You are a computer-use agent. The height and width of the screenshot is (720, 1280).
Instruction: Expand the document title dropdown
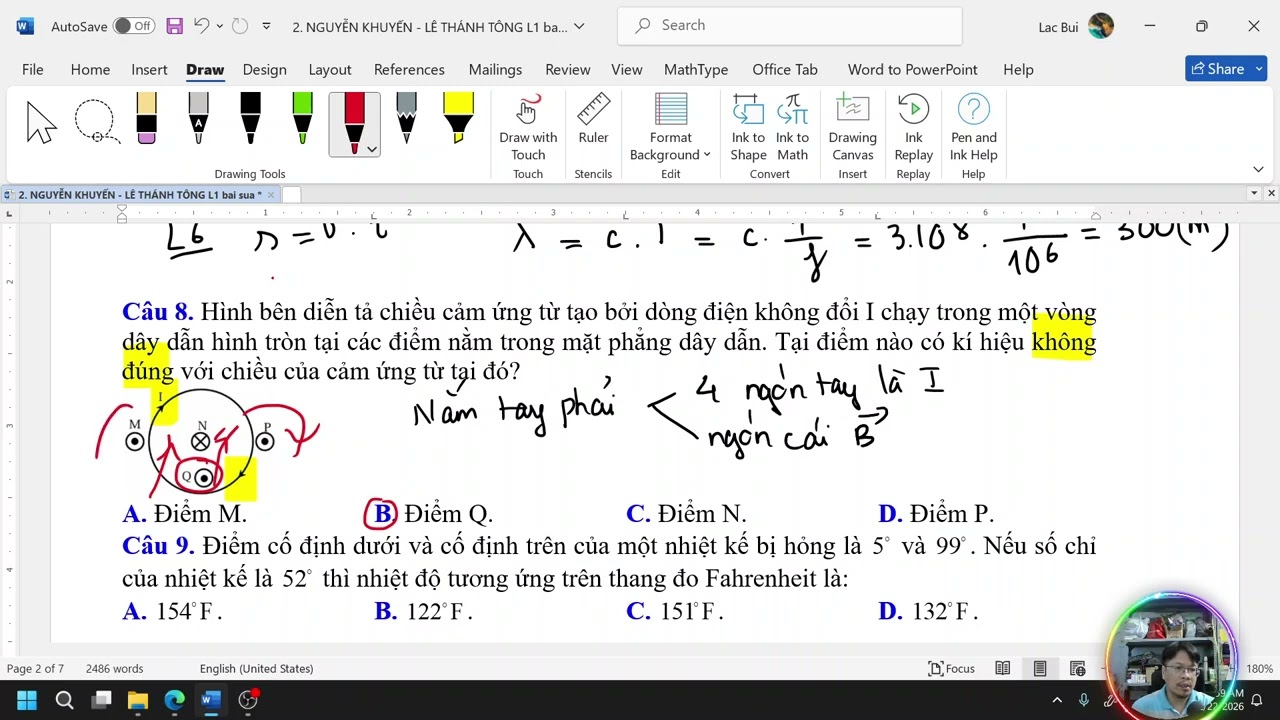click(579, 27)
